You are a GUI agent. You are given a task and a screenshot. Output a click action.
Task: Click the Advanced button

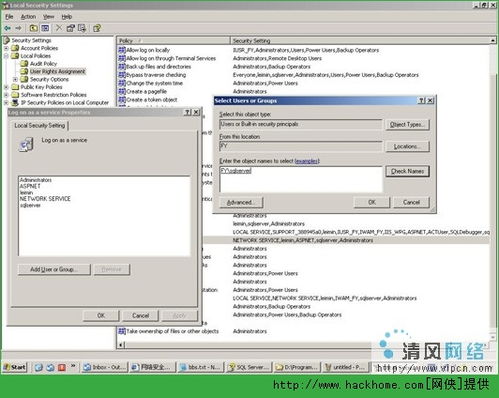pos(241,202)
